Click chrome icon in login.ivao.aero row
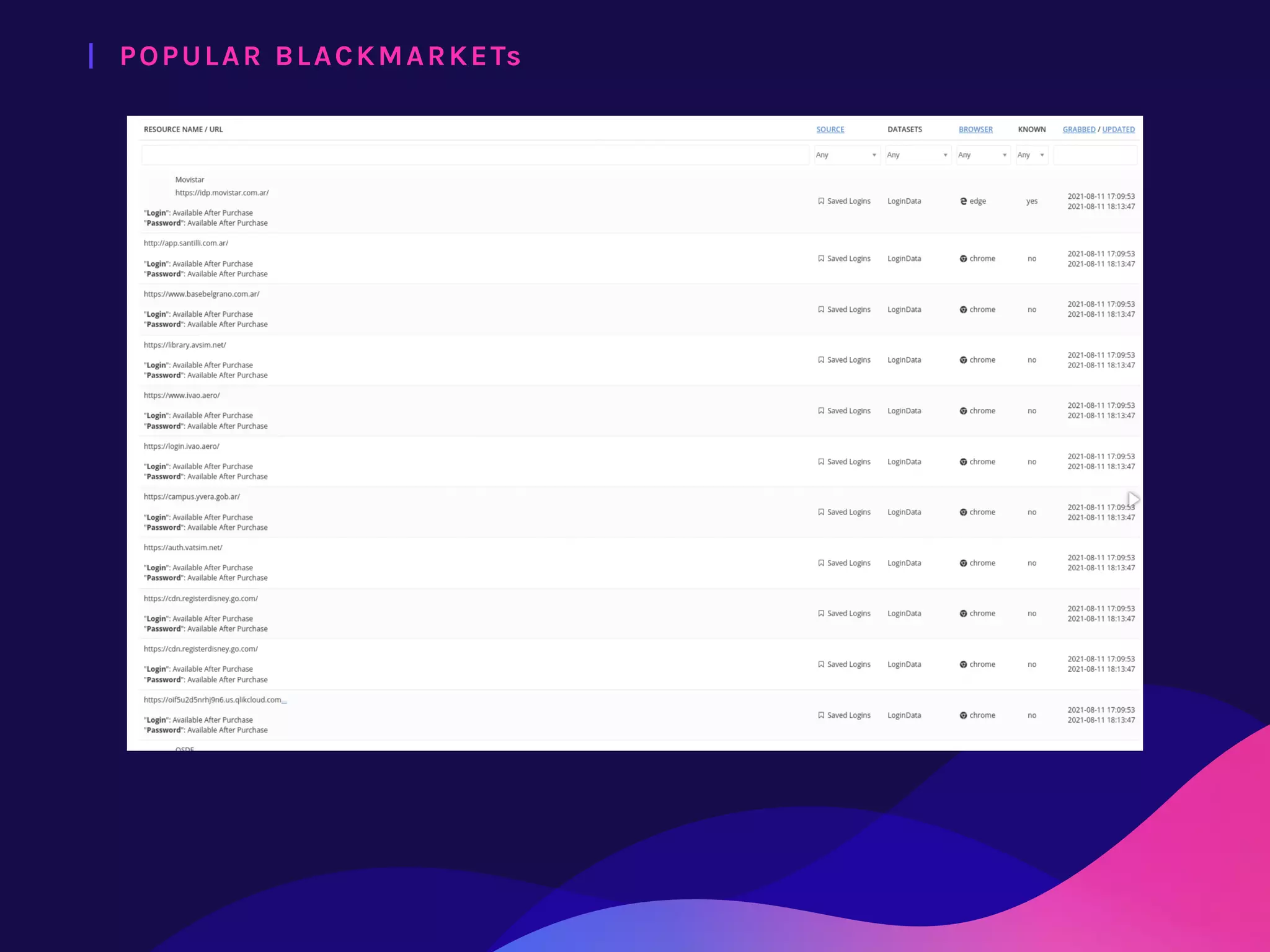The image size is (1270, 952). (963, 462)
